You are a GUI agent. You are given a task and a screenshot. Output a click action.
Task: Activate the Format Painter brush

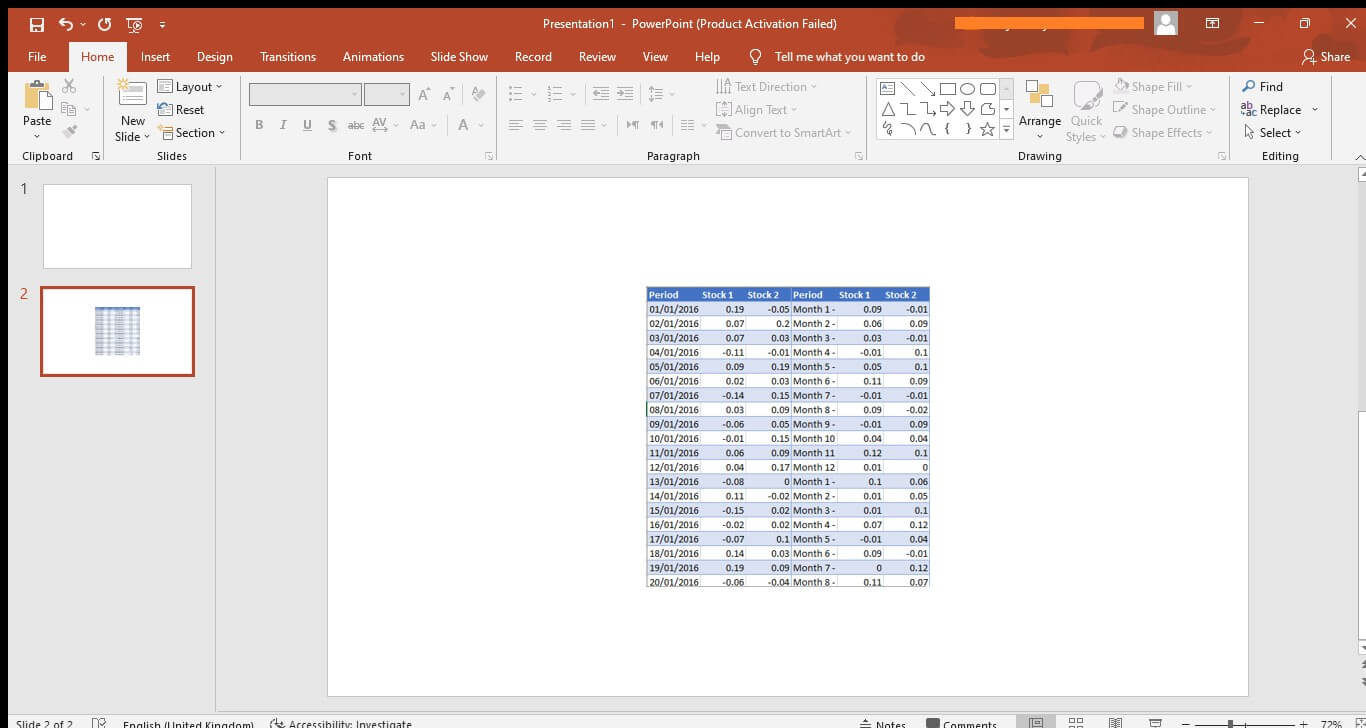(69, 132)
